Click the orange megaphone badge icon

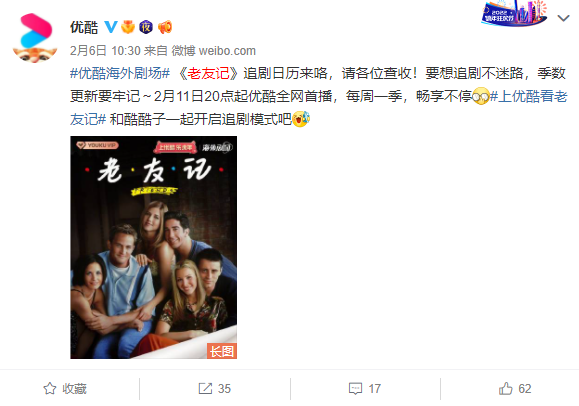click(x=165, y=27)
